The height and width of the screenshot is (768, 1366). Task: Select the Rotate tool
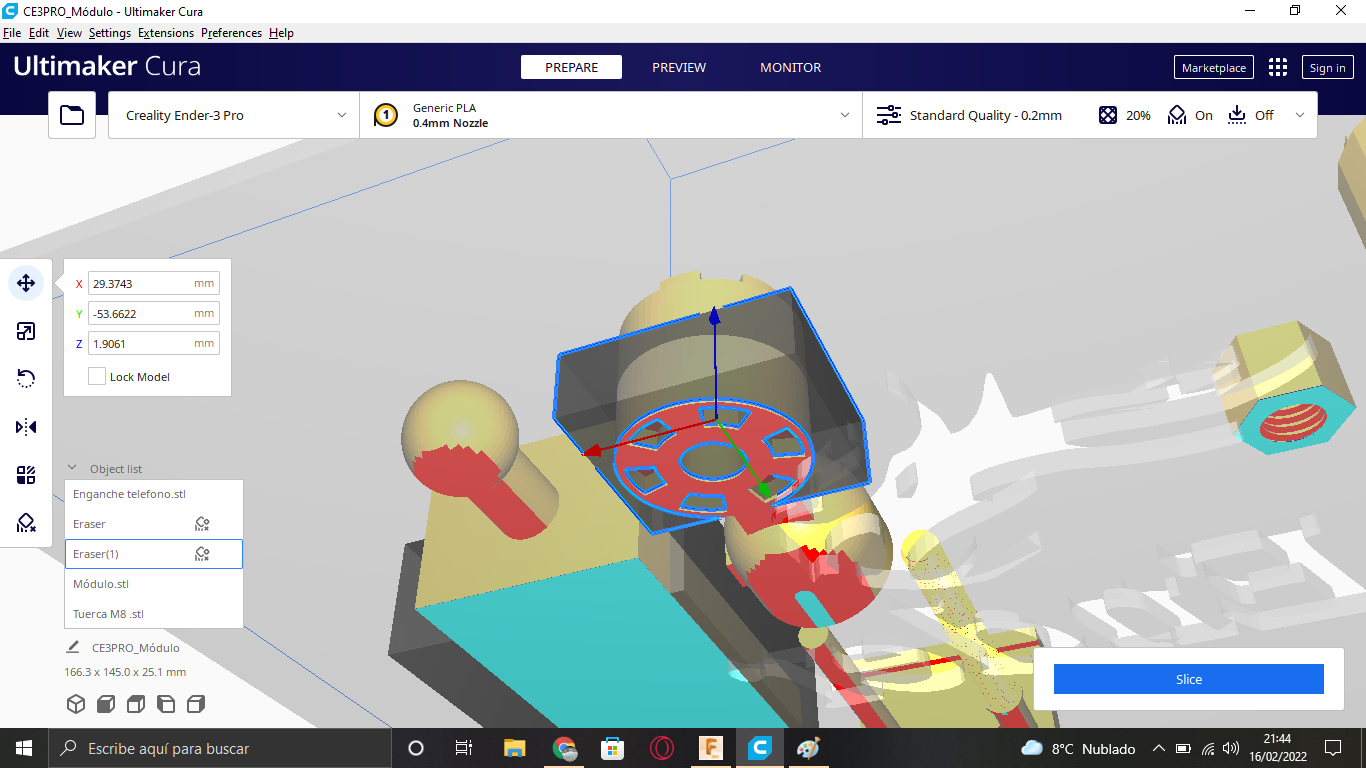[x=26, y=379]
